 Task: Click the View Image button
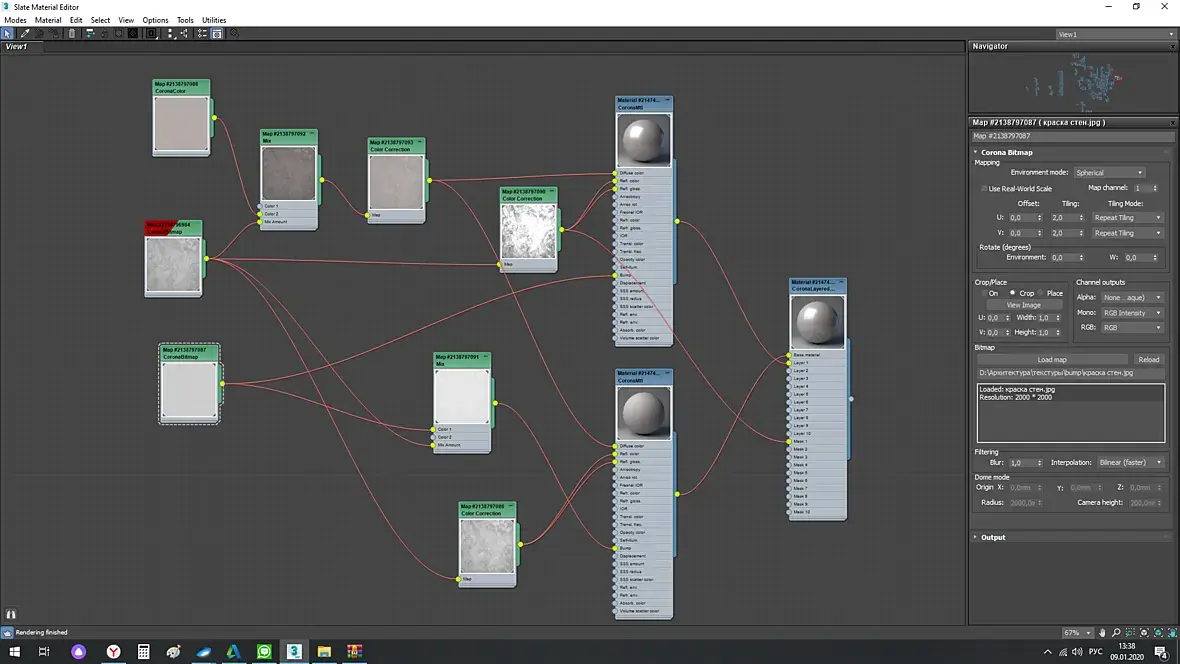click(x=1023, y=305)
